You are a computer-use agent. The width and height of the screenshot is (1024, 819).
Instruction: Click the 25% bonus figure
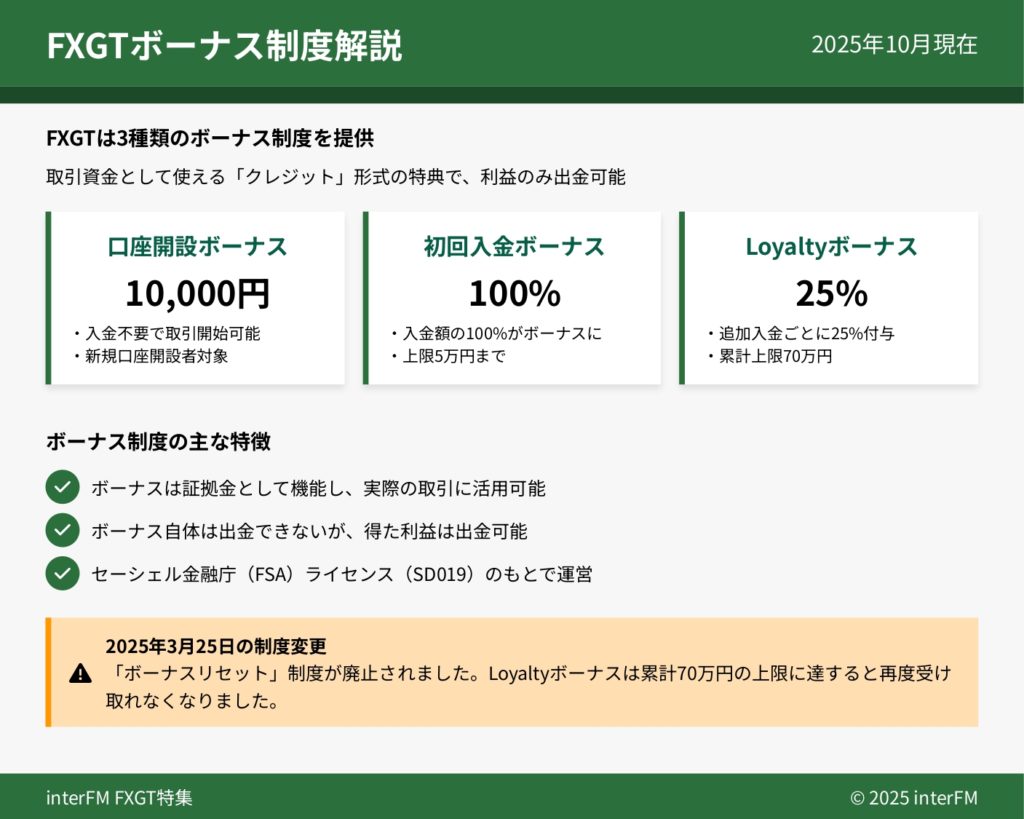(x=831, y=294)
